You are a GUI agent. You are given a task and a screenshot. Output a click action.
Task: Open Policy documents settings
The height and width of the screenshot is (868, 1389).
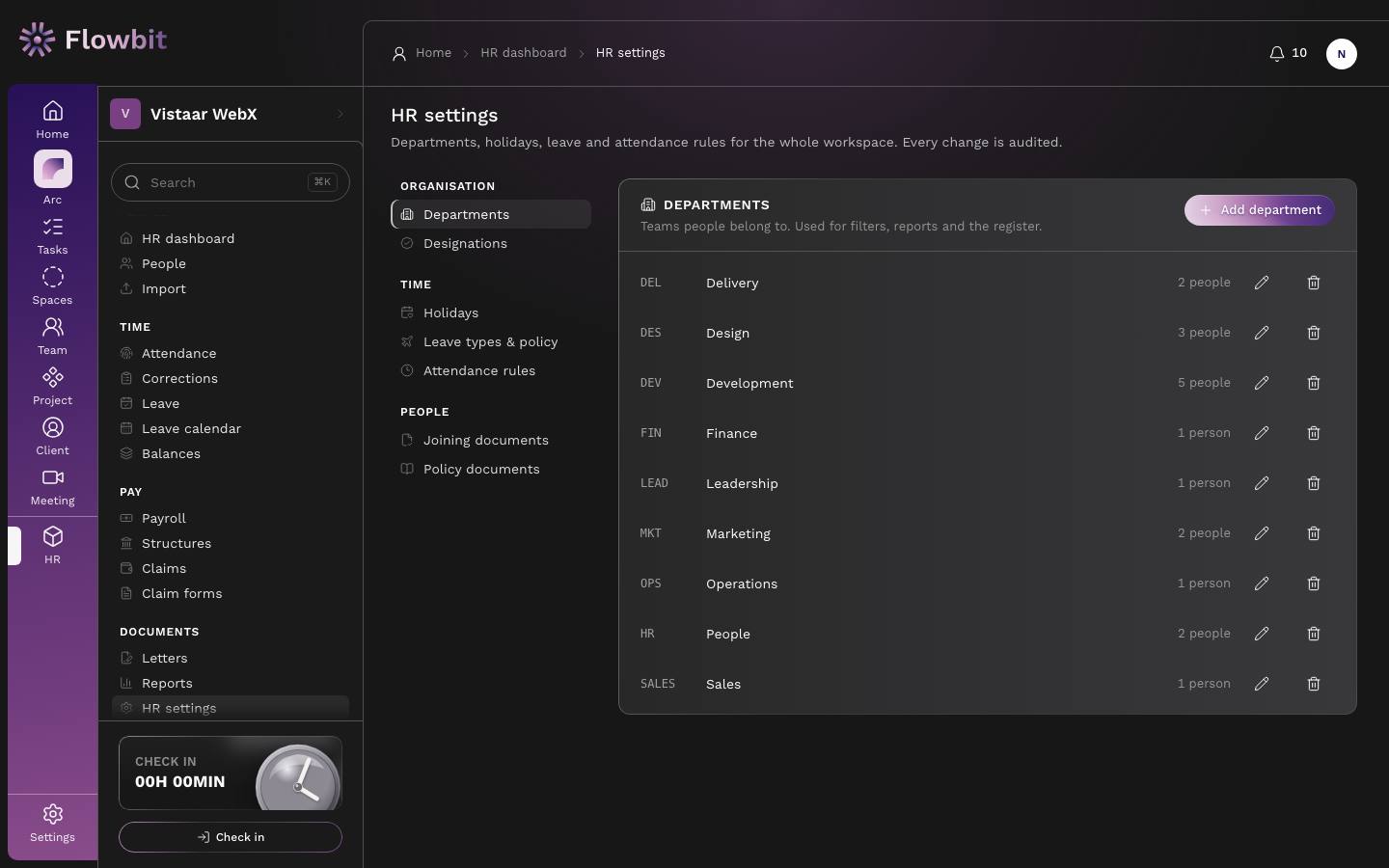tap(491, 469)
